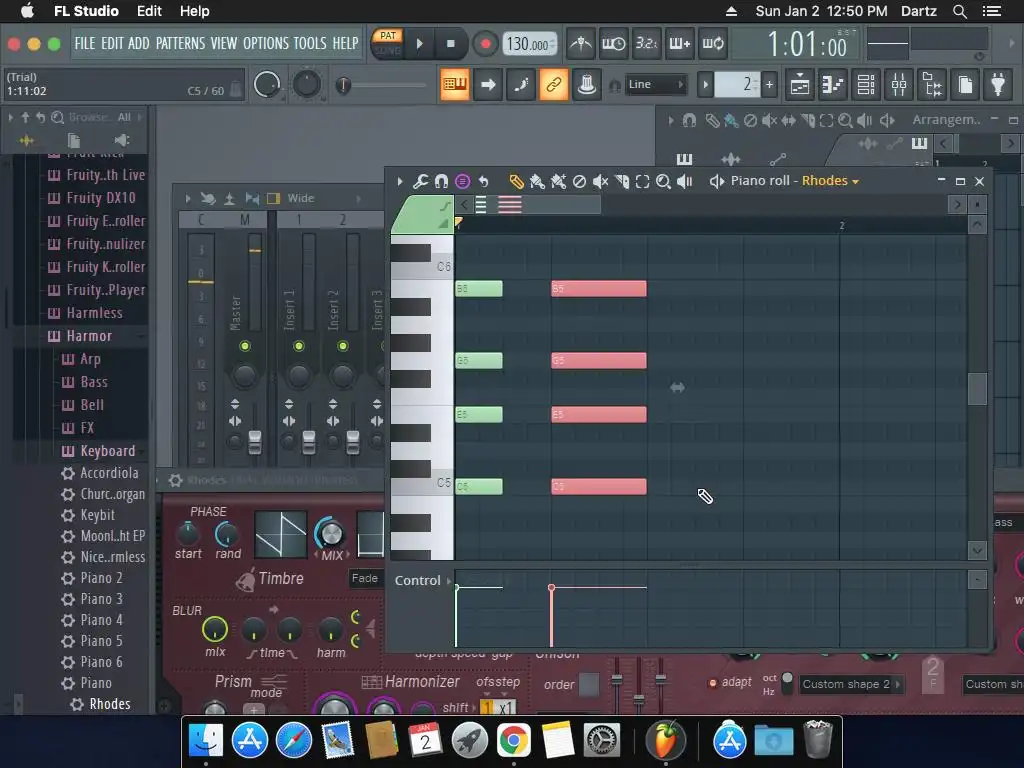Click the Piano roll vertical scrollbar thumb
The image size is (1024, 768).
(x=976, y=389)
